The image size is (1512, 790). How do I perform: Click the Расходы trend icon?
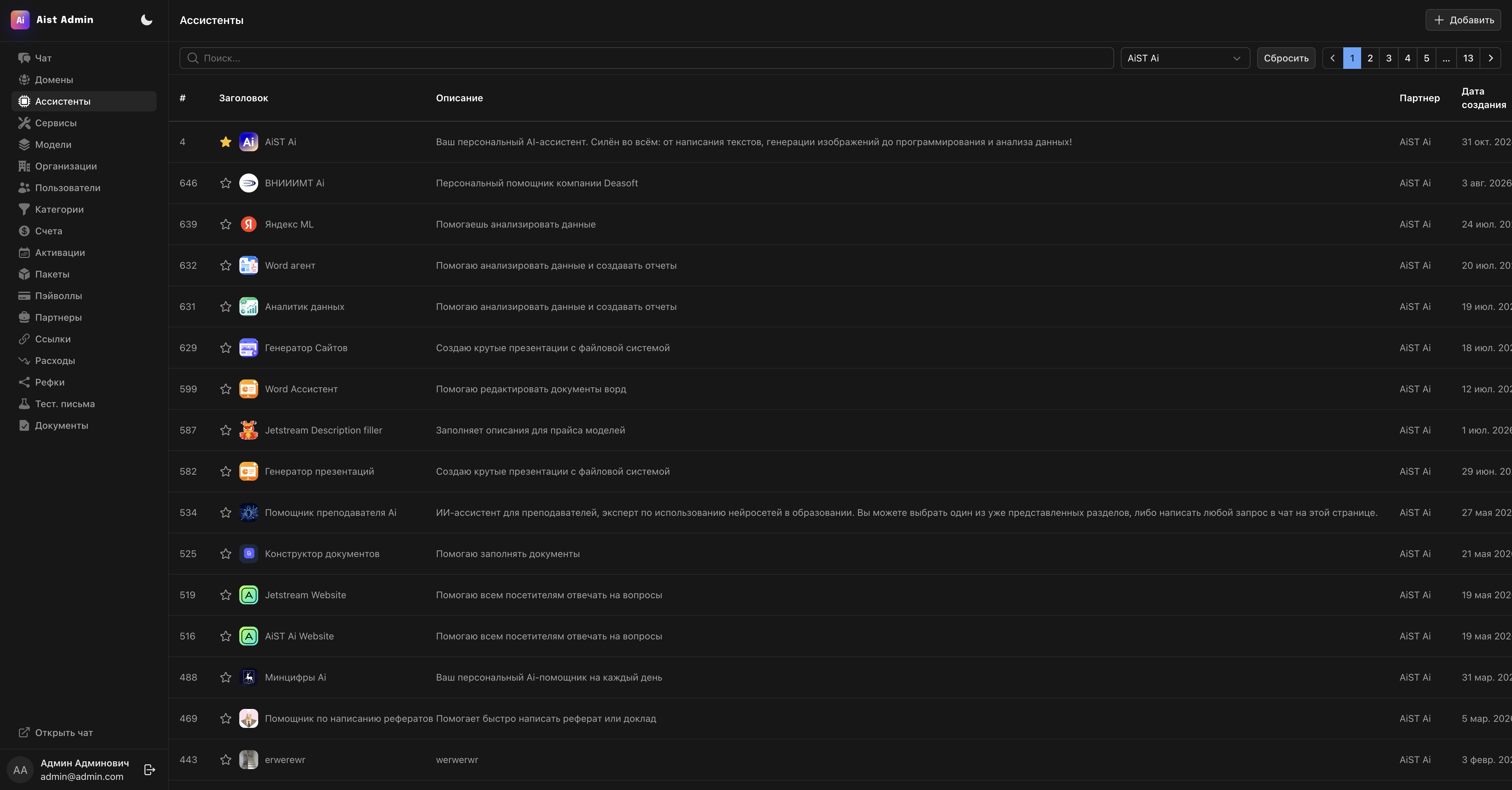pos(24,360)
